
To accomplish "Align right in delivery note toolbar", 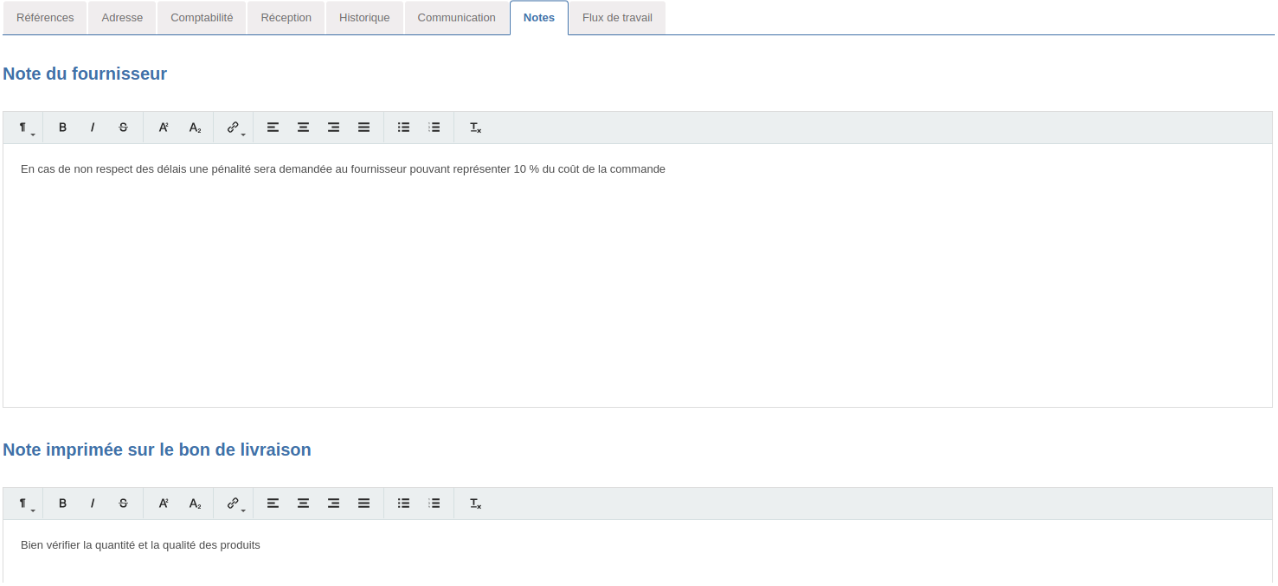I will pyautogui.click(x=334, y=504).
